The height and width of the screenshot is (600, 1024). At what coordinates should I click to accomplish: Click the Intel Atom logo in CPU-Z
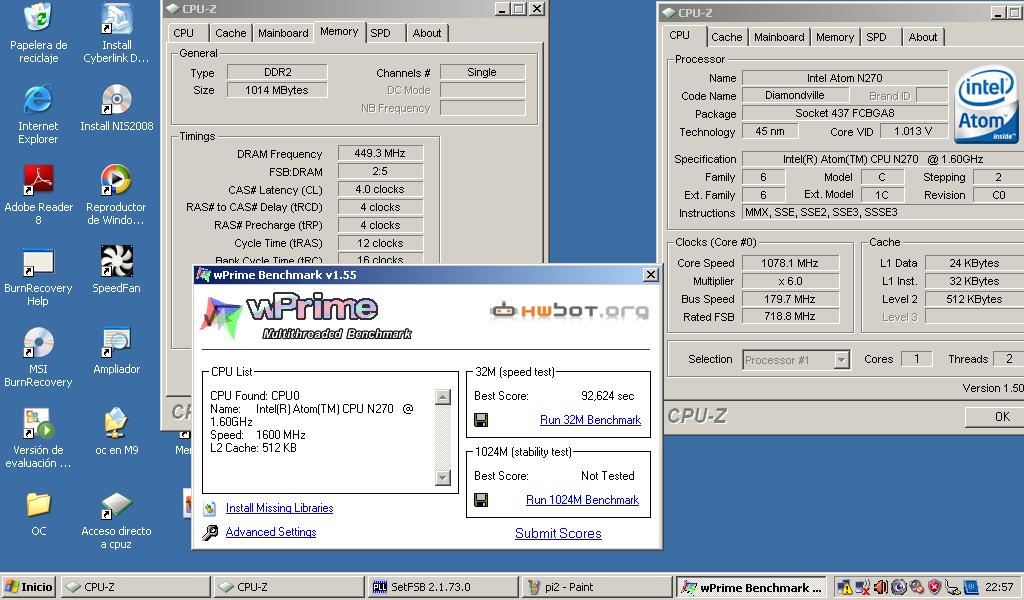pos(985,105)
